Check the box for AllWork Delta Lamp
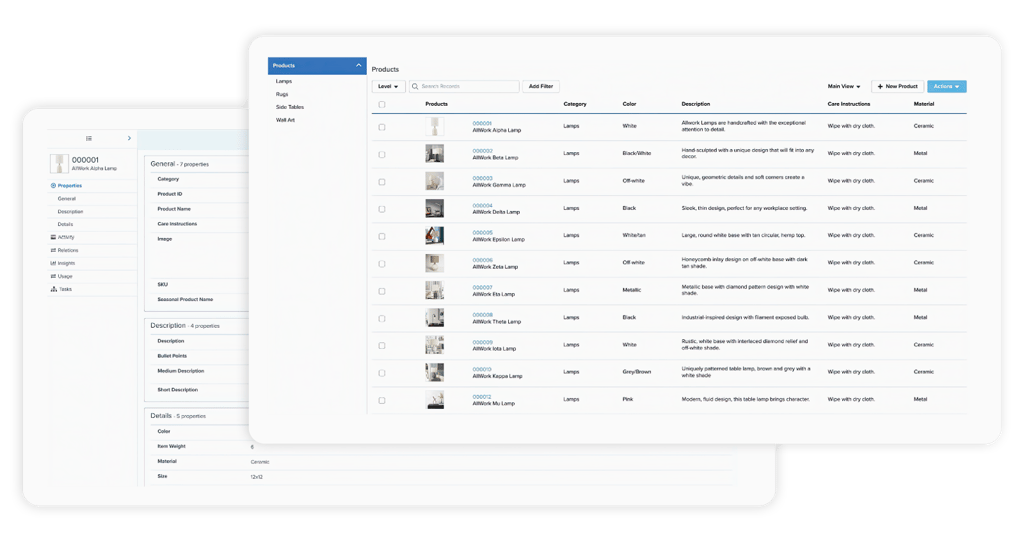Screen dimensions: 1024x544 [382, 210]
